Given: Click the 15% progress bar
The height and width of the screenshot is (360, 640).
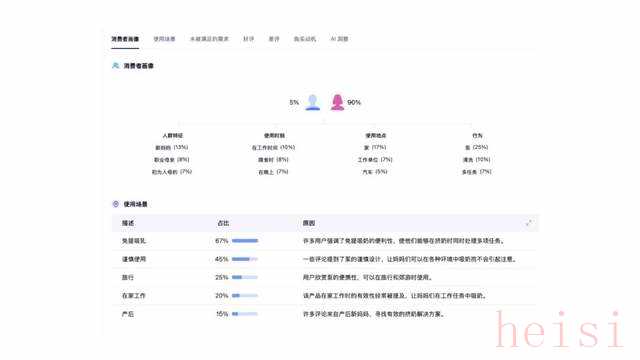Looking at the screenshot, I should point(245,314).
